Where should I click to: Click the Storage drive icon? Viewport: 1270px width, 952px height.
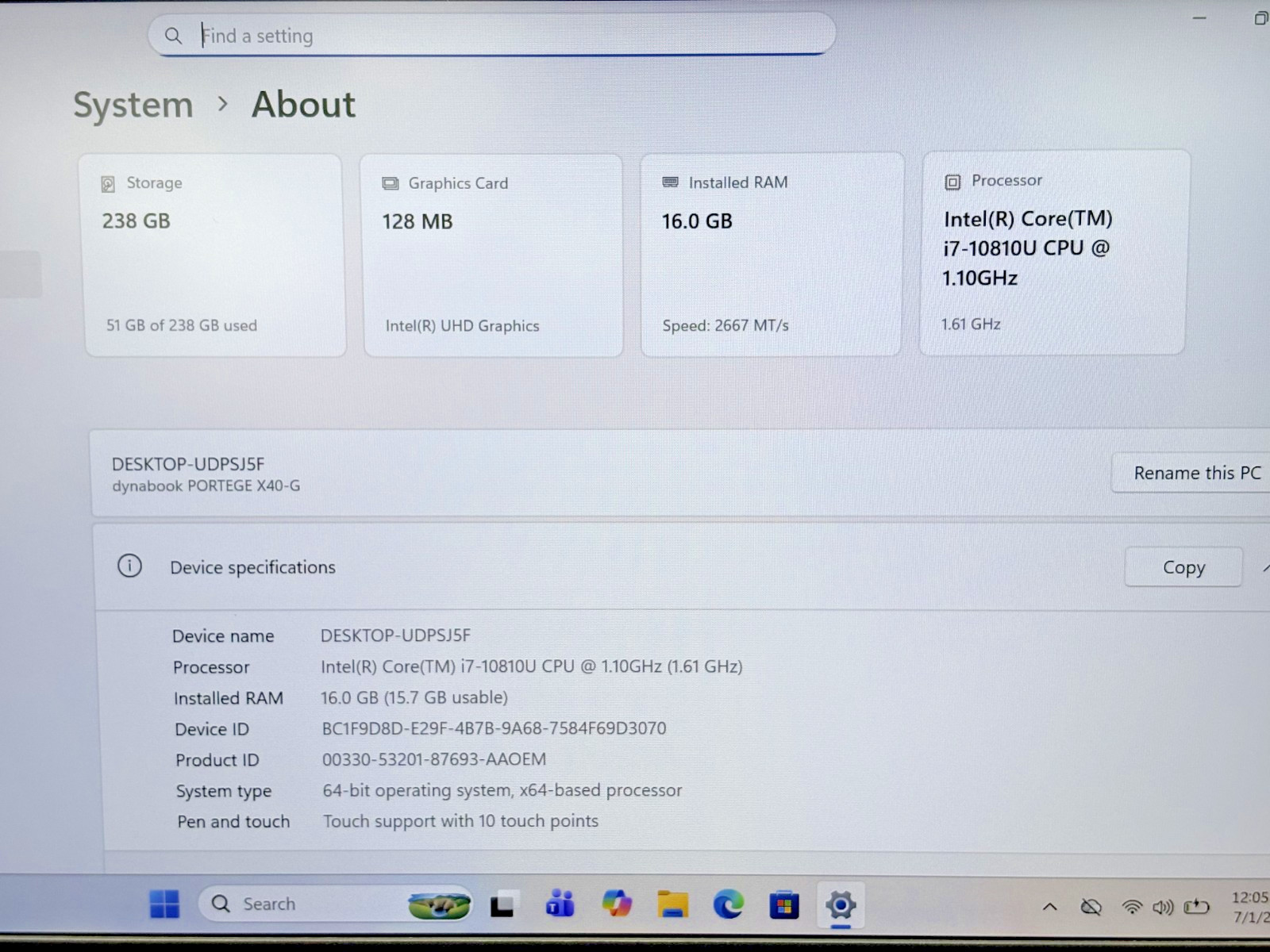[108, 184]
